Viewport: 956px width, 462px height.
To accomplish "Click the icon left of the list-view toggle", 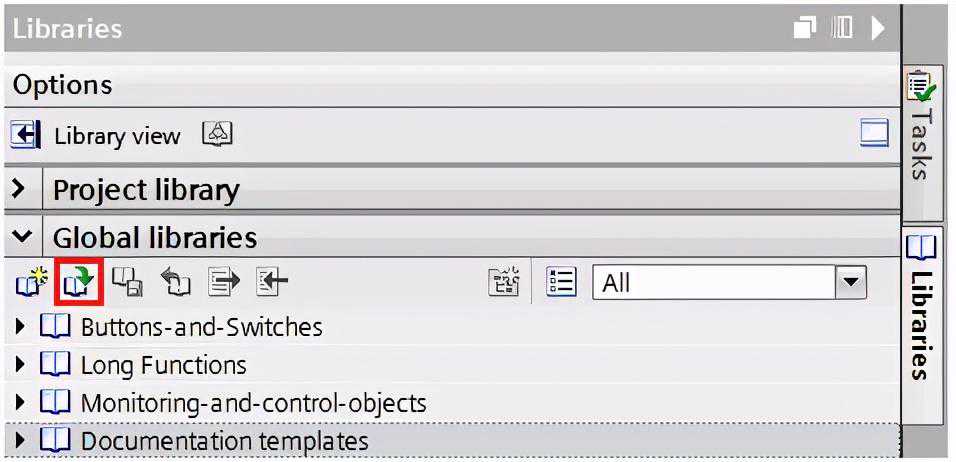I will [504, 283].
